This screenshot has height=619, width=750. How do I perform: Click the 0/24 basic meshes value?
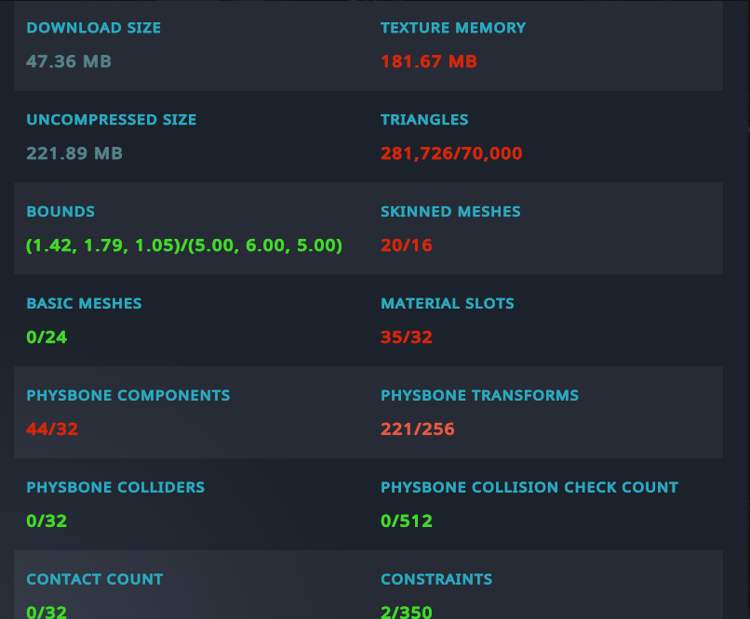pyautogui.click(x=46, y=337)
